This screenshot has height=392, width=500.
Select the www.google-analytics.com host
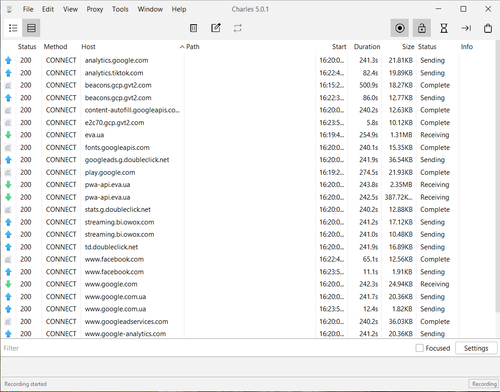tap(125, 334)
